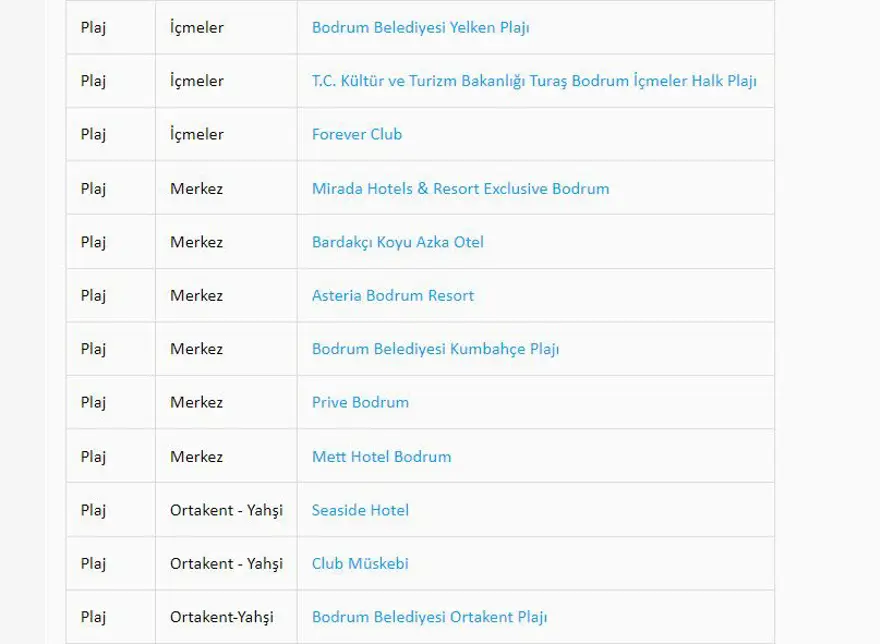Screen dimensions: 880x644
Task: Click the Turaş Bodrum İçmeler Halk Plajı link
Action: [534, 81]
